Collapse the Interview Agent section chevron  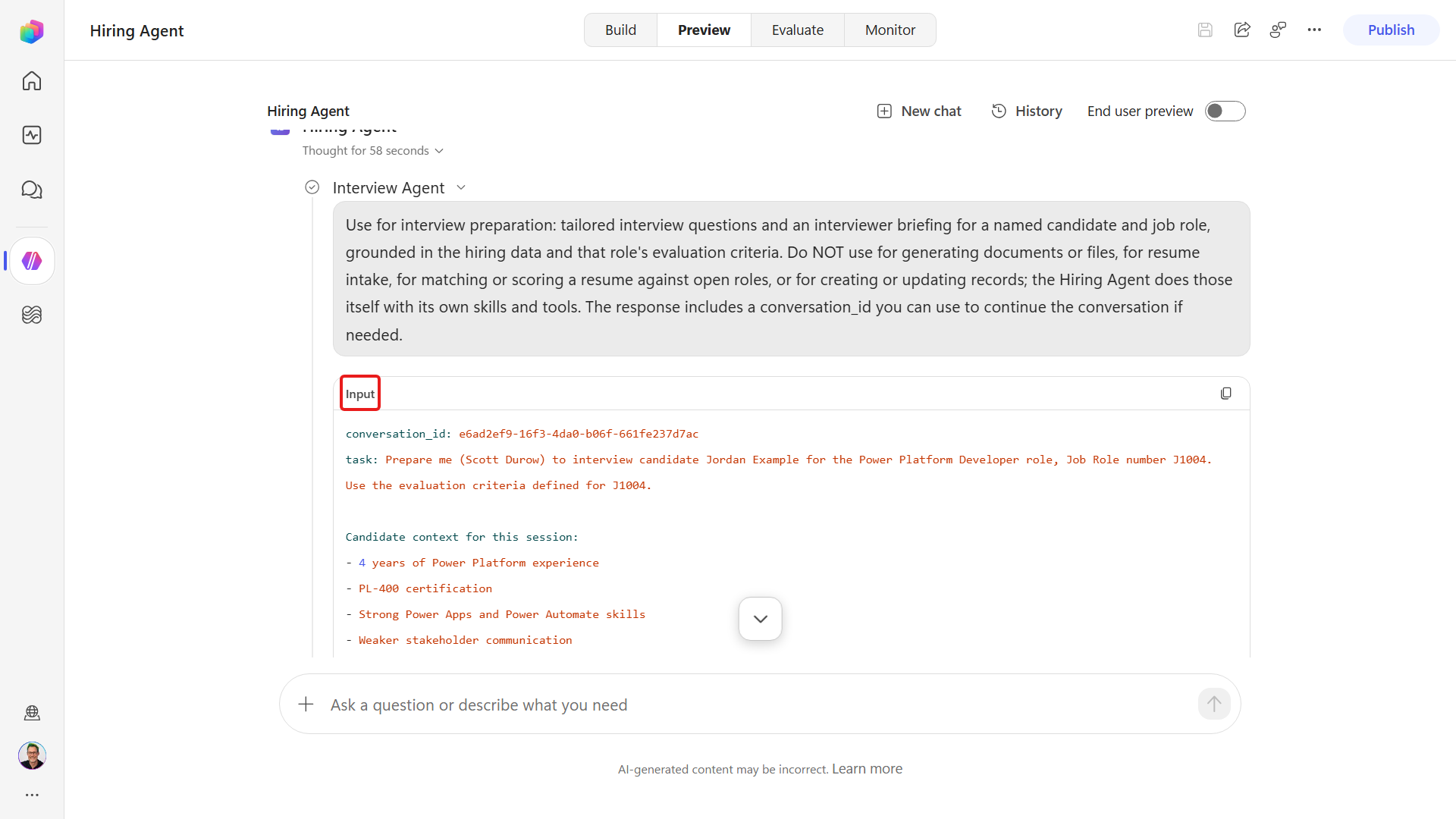[461, 187]
